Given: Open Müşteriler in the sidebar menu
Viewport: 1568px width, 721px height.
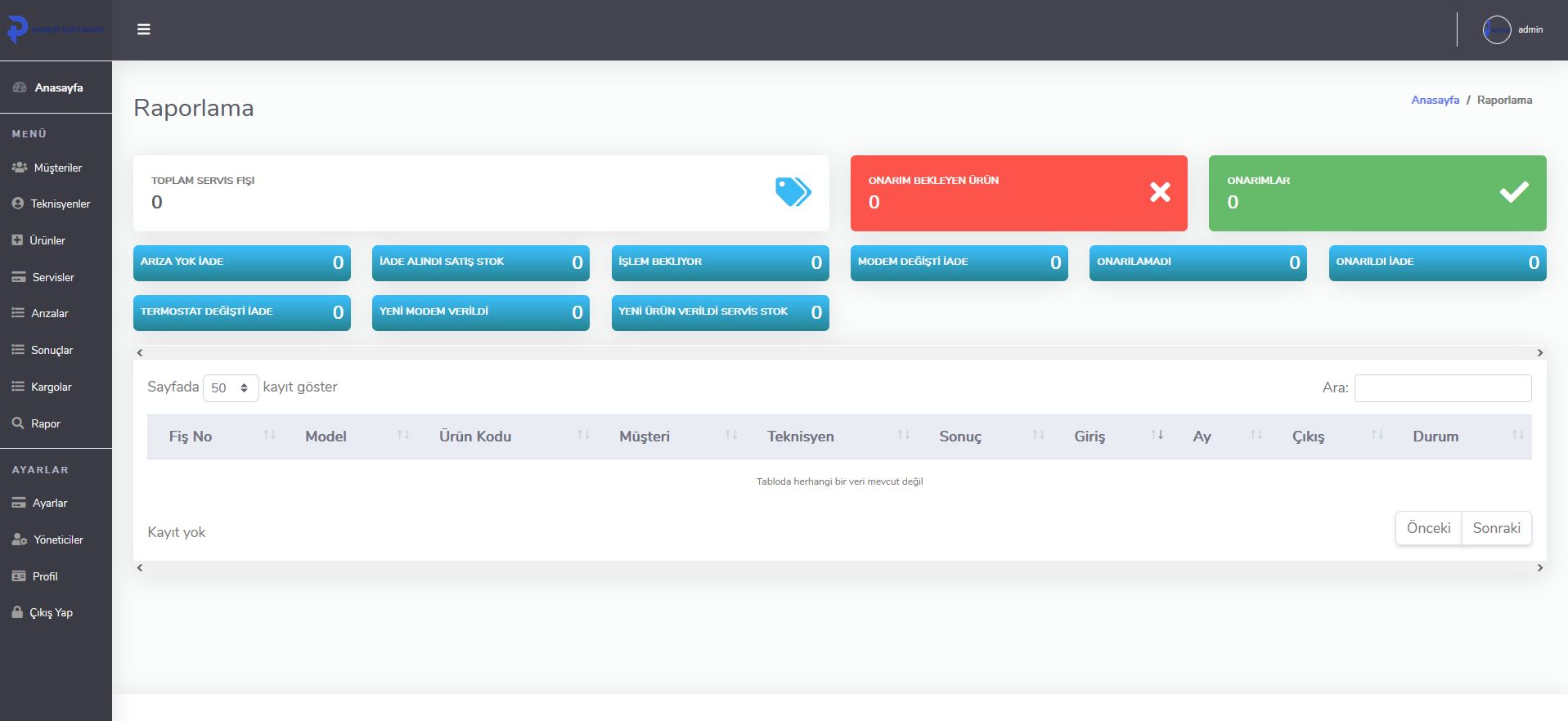Looking at the screenshot, I should (57, 168).
